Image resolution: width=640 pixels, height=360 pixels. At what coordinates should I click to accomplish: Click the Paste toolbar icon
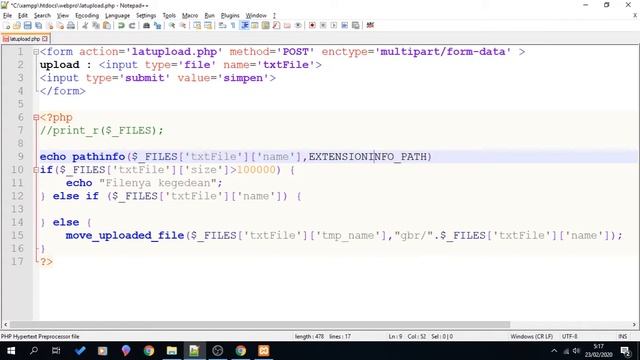coord(107,25)
